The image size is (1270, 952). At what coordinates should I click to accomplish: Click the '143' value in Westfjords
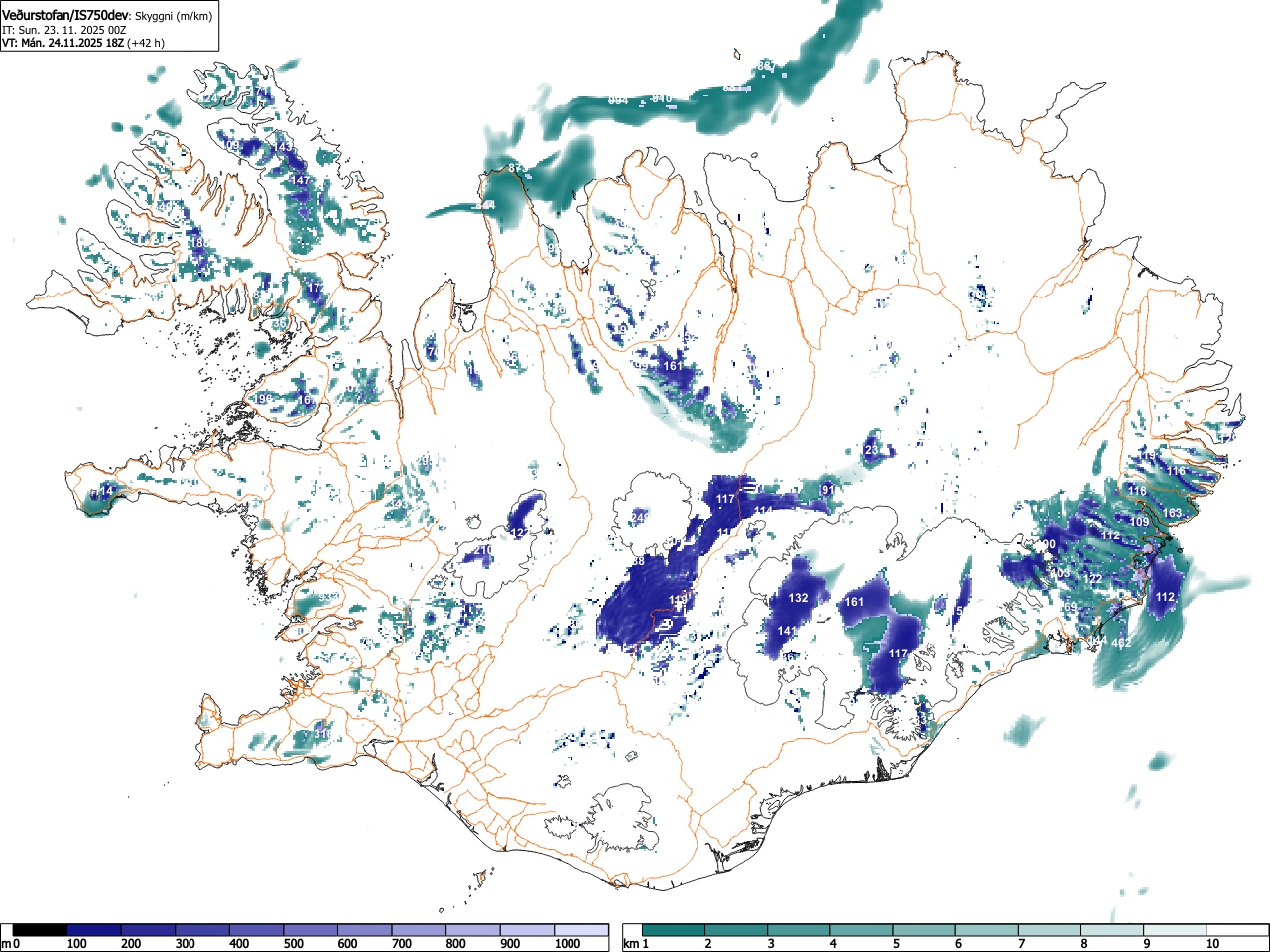(x=283, y=148)
